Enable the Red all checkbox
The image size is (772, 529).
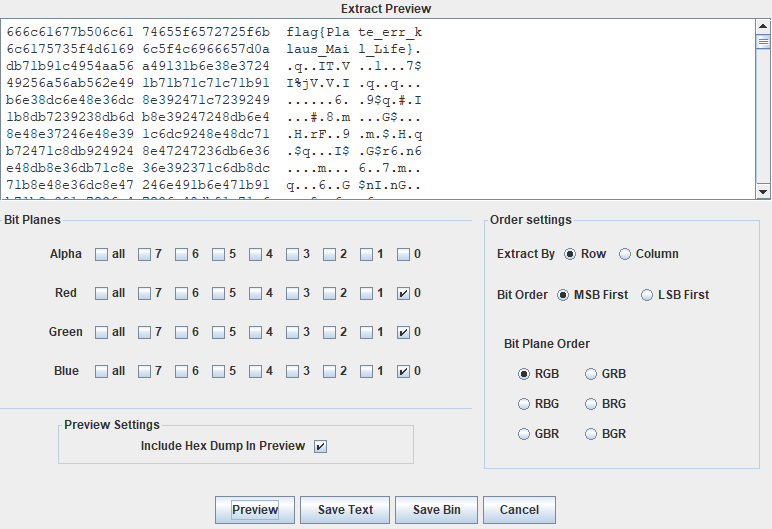point(101,294)
